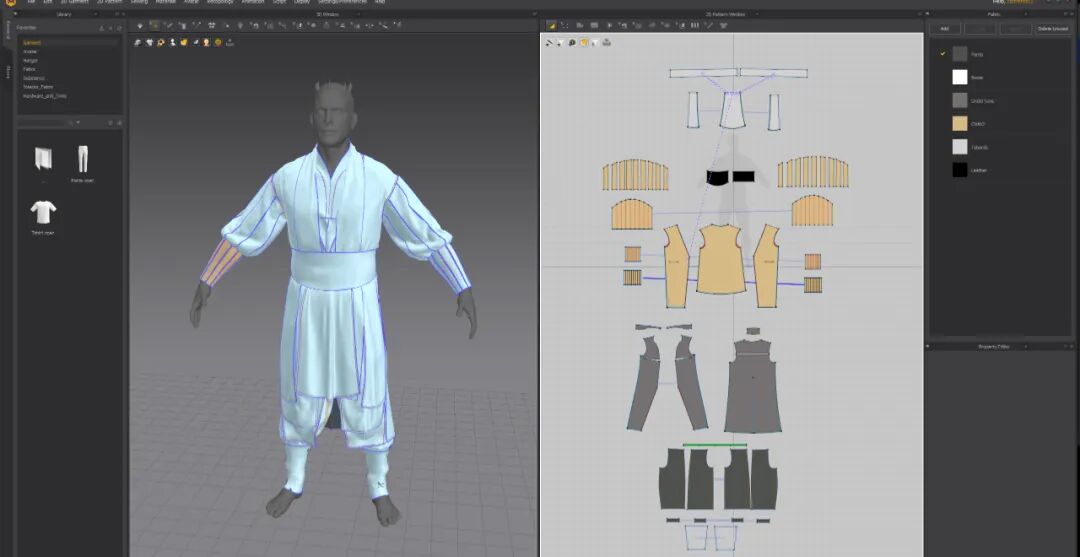
Task: Click the magnifier-style display icon in 2D window
Action: (x=572, y=43)
